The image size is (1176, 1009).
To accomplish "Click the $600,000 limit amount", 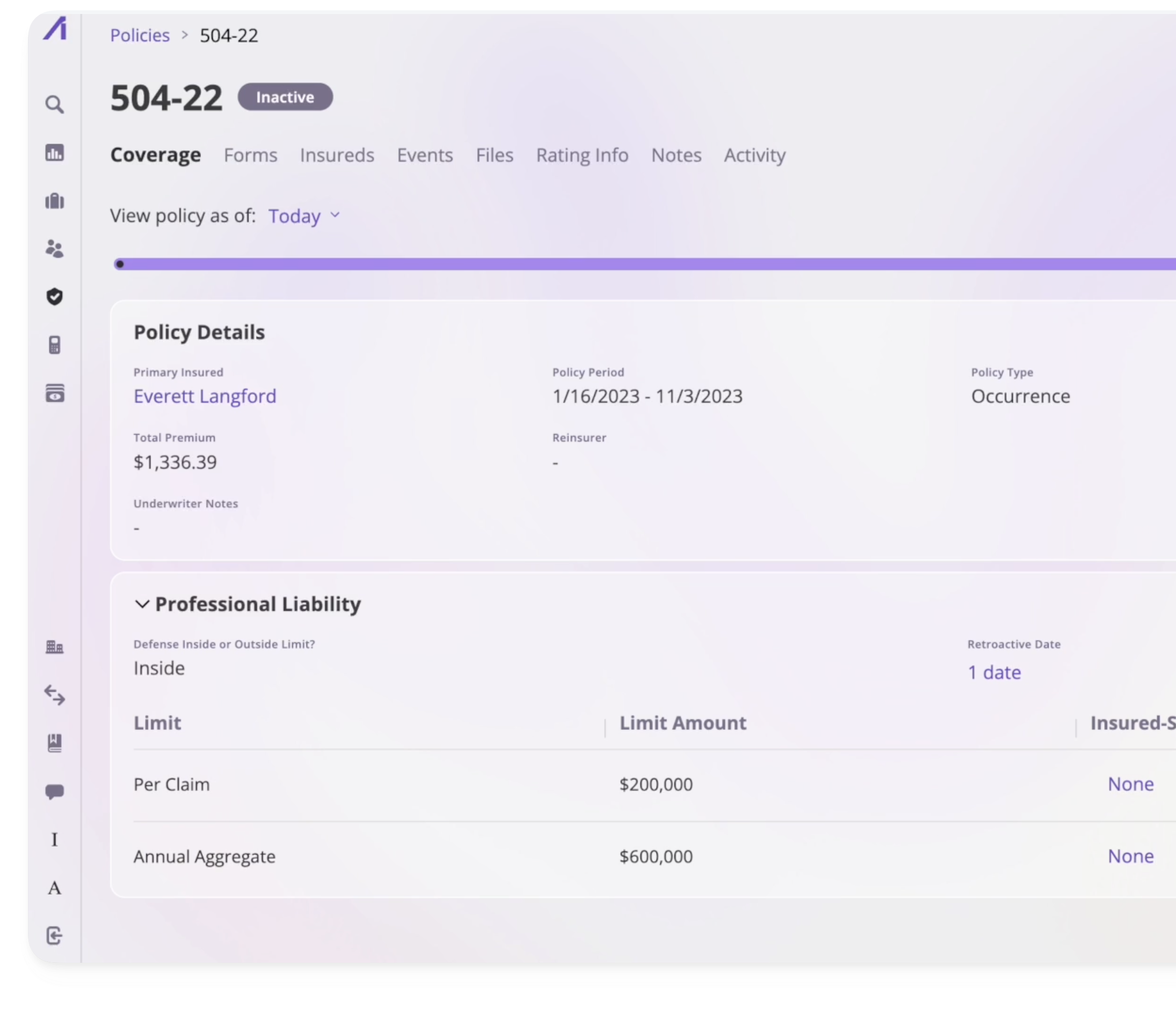I will point(656,856).
